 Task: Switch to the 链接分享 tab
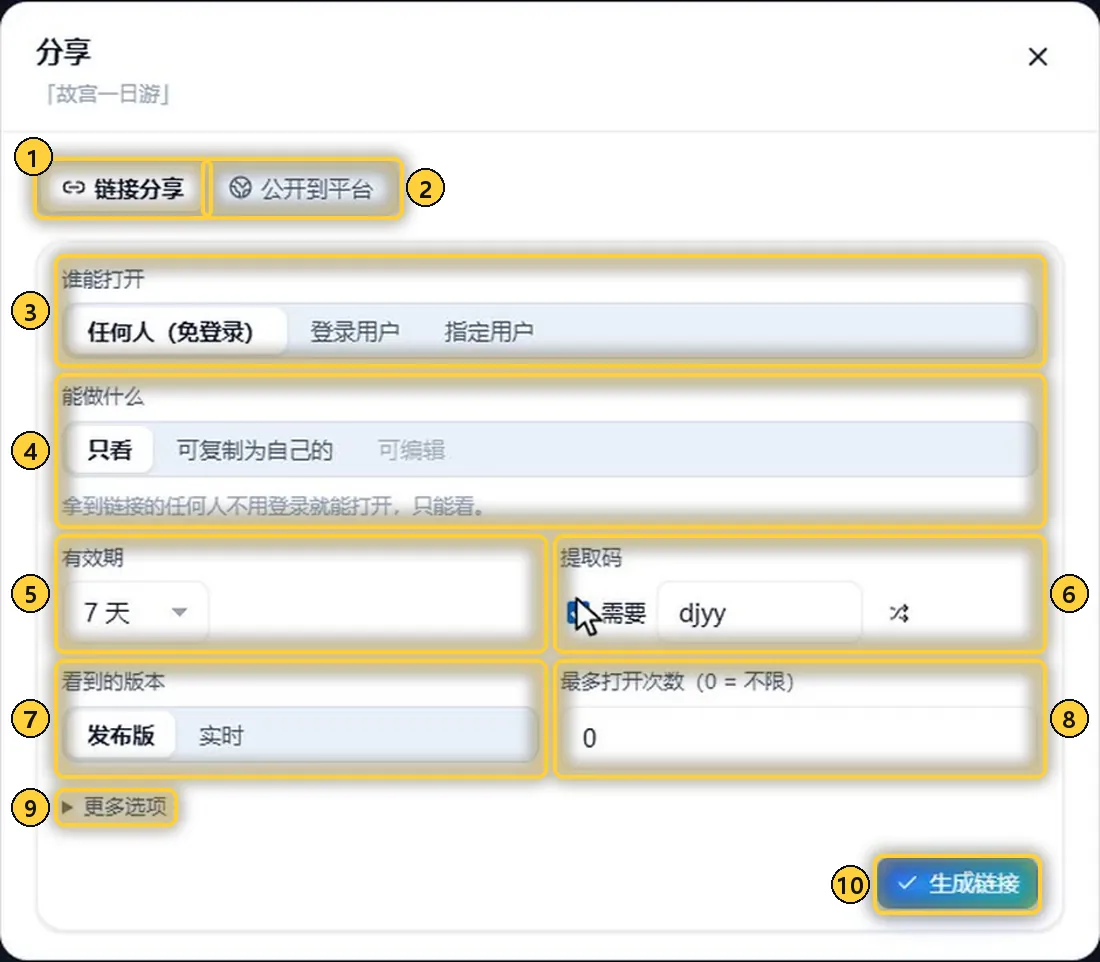[x=122, y=188]
